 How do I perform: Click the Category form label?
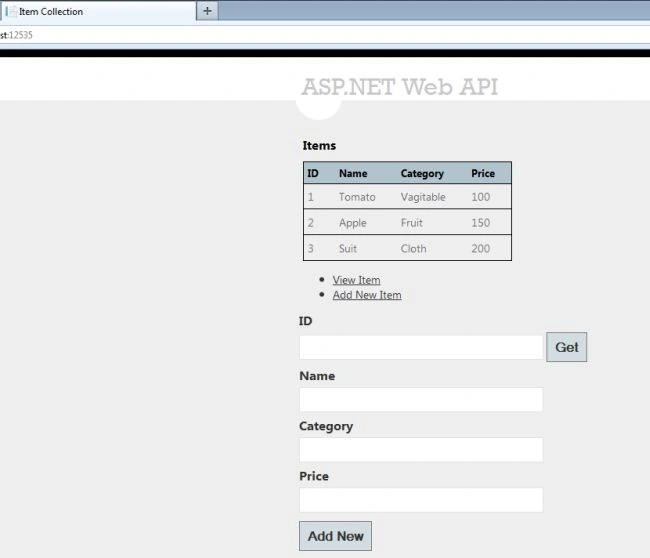tap(326, 427)
